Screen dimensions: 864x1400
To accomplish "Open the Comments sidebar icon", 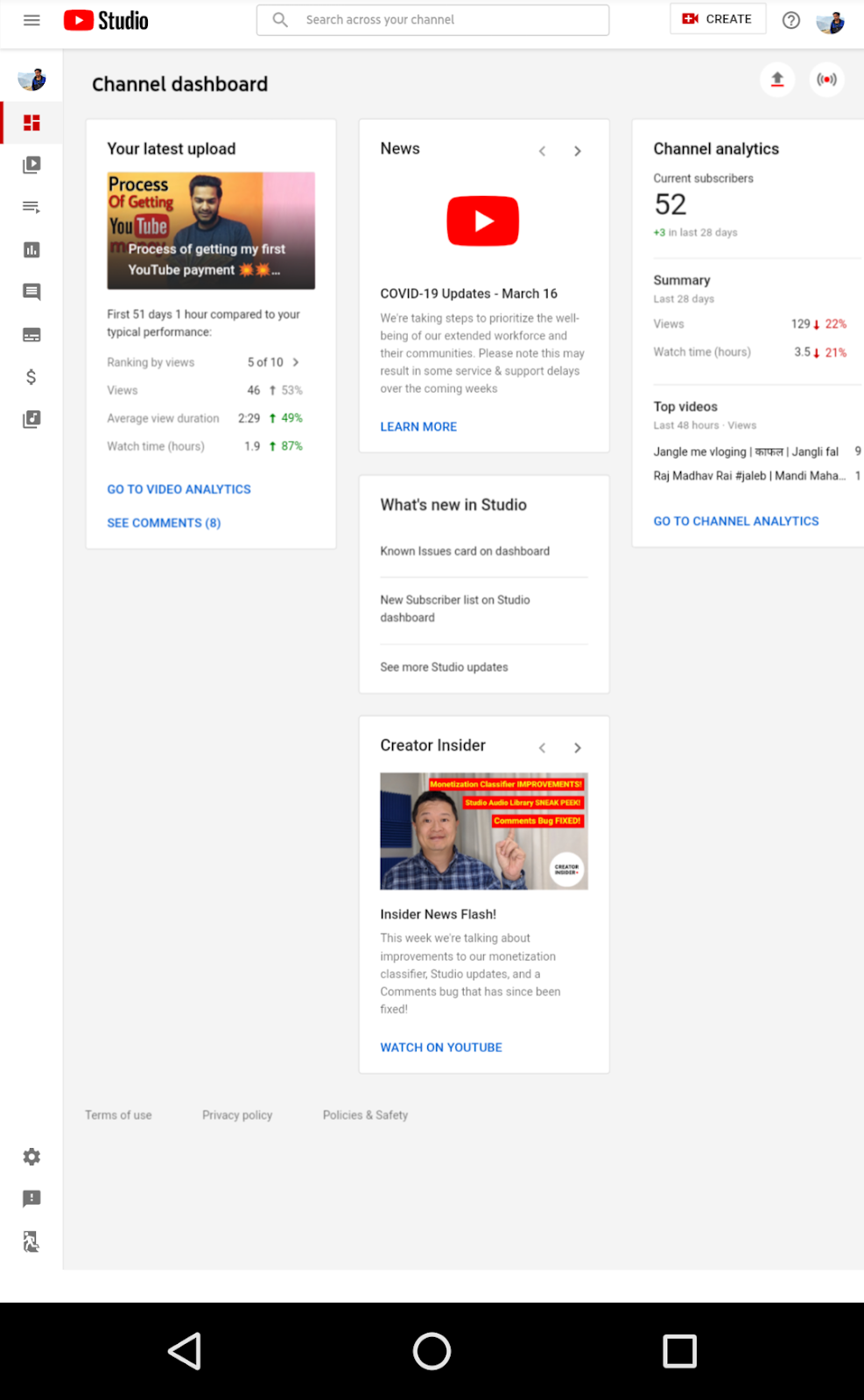I will [32, 292].
